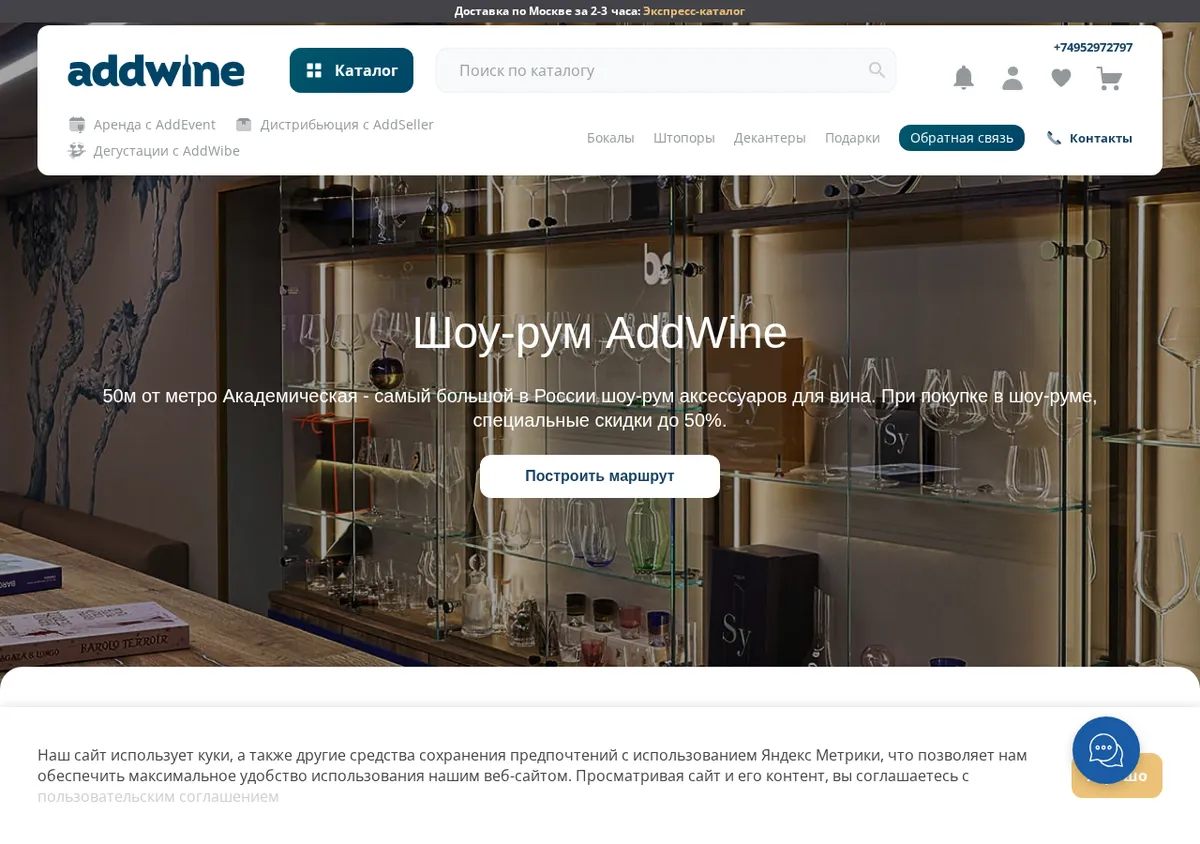Open the Экспресс-каталог link in top bar
Viewport: 1200px width, 844px height.
click(x=694, y=11)
